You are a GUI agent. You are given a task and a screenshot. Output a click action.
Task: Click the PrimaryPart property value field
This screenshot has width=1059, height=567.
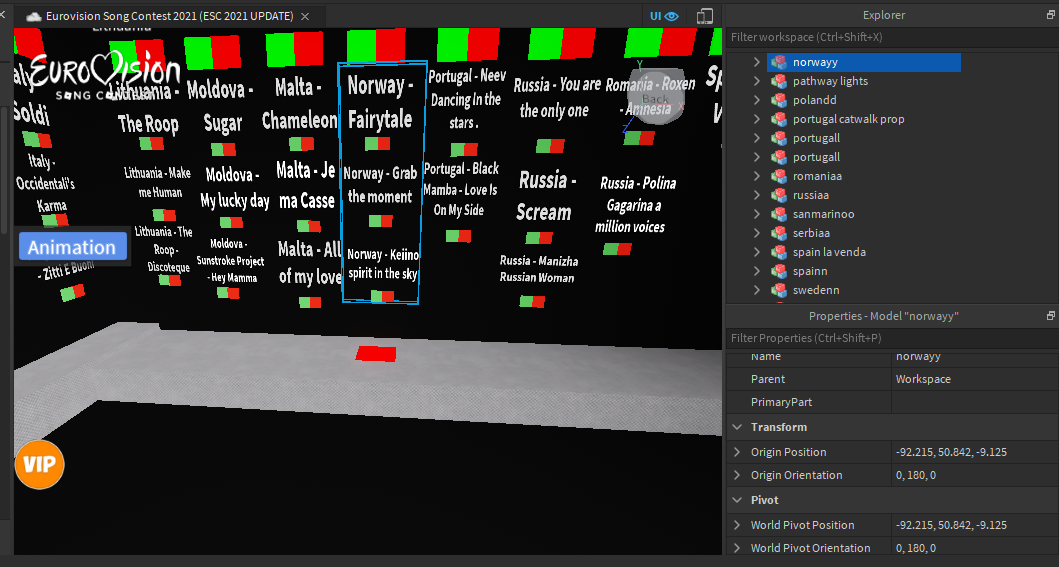[974, 402]
